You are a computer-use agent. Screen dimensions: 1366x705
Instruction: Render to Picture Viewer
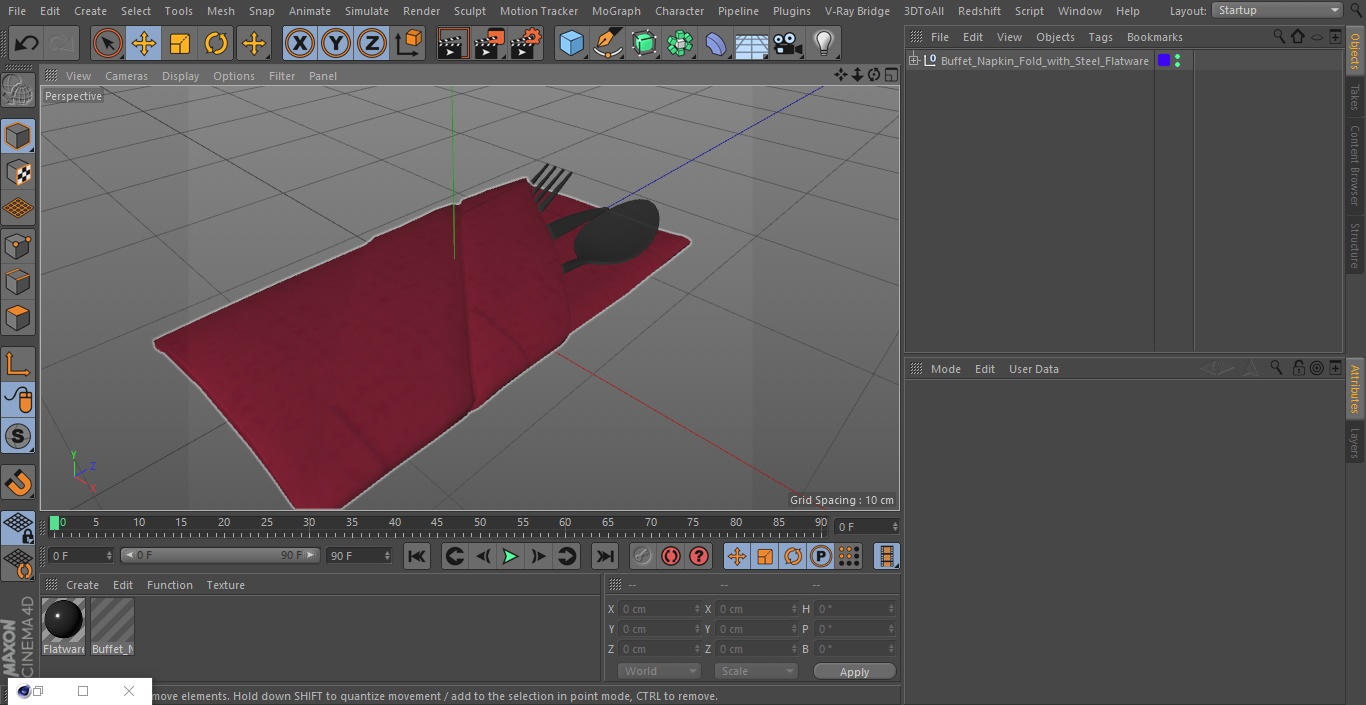tap(489, 43)
